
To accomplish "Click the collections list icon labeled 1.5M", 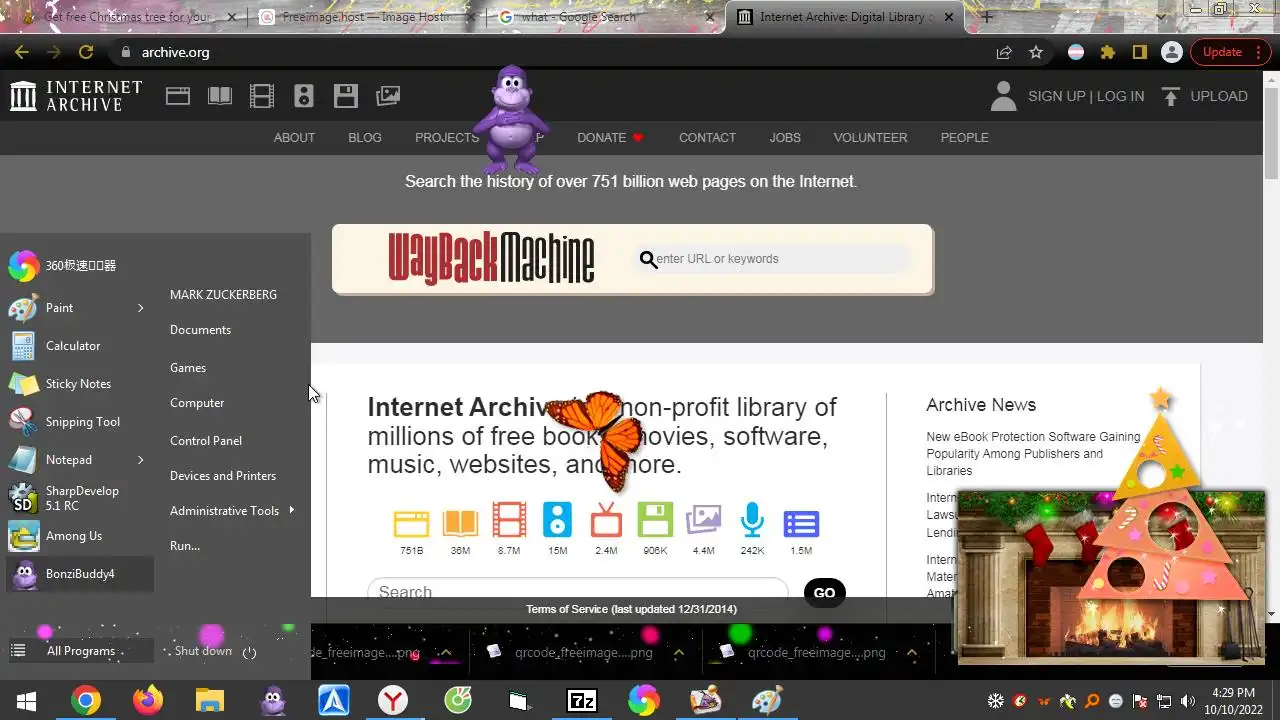I will (x=801, y=523).
